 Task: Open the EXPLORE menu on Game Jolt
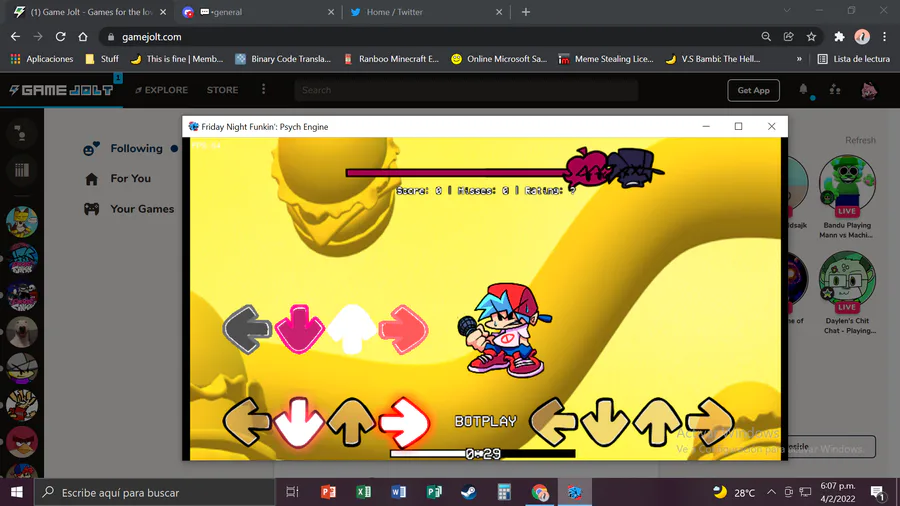pyautogui.click(x=161, y=90)
